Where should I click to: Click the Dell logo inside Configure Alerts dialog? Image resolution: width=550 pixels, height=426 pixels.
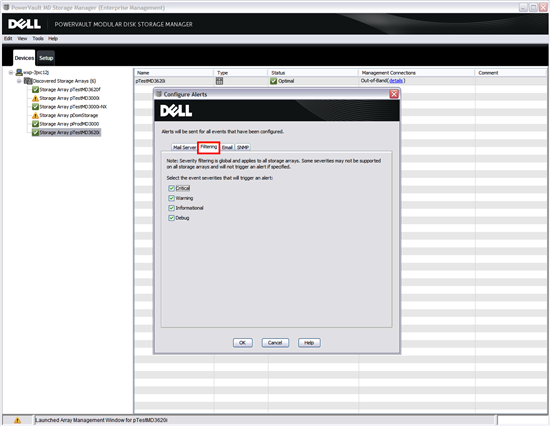pyautogui.click(x=176, y=111)
